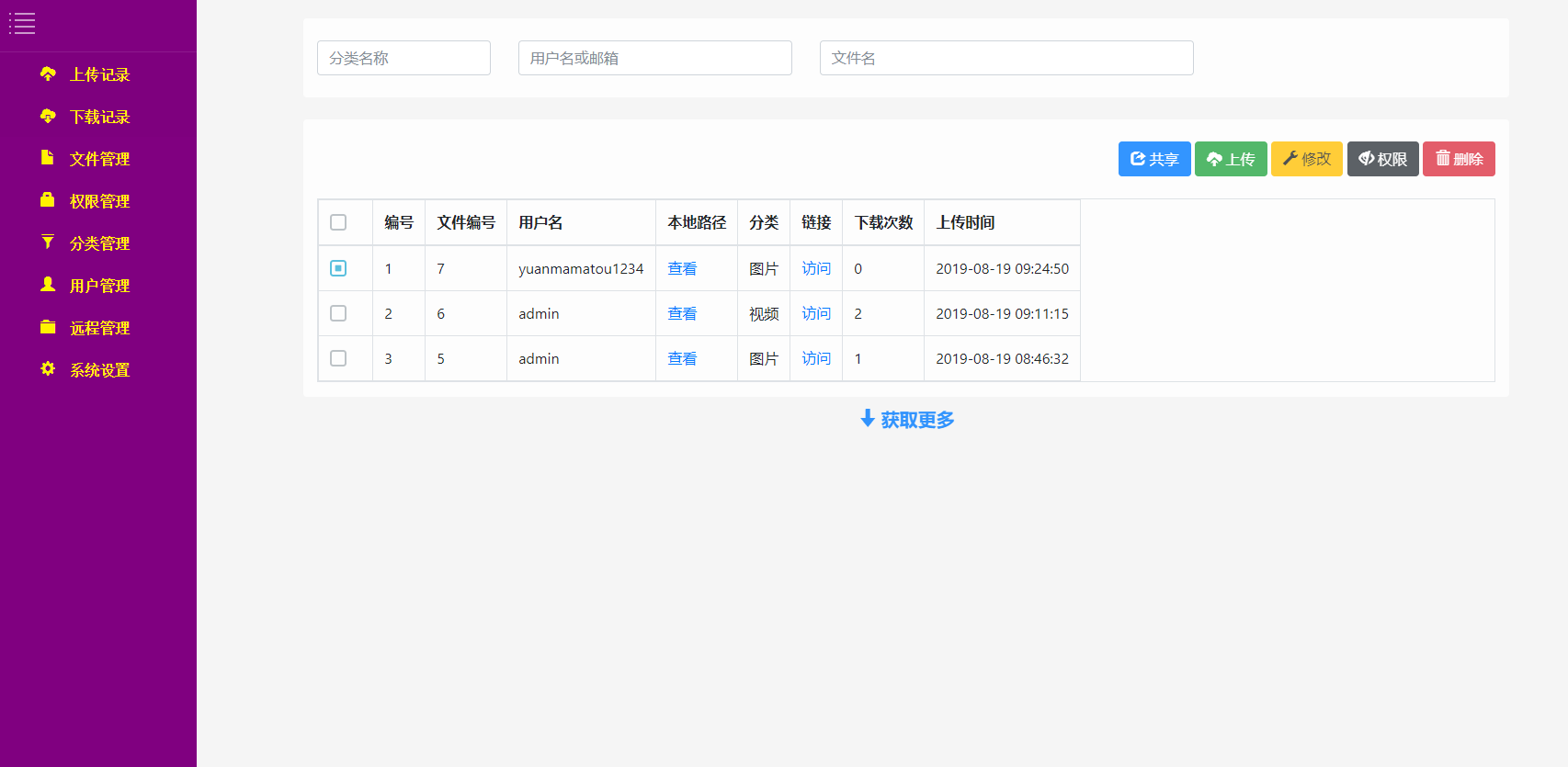Click the green 上传 upload button
Viewport: 1568px width, 767px height.
pyautogui.click(x=1231, y=159)
